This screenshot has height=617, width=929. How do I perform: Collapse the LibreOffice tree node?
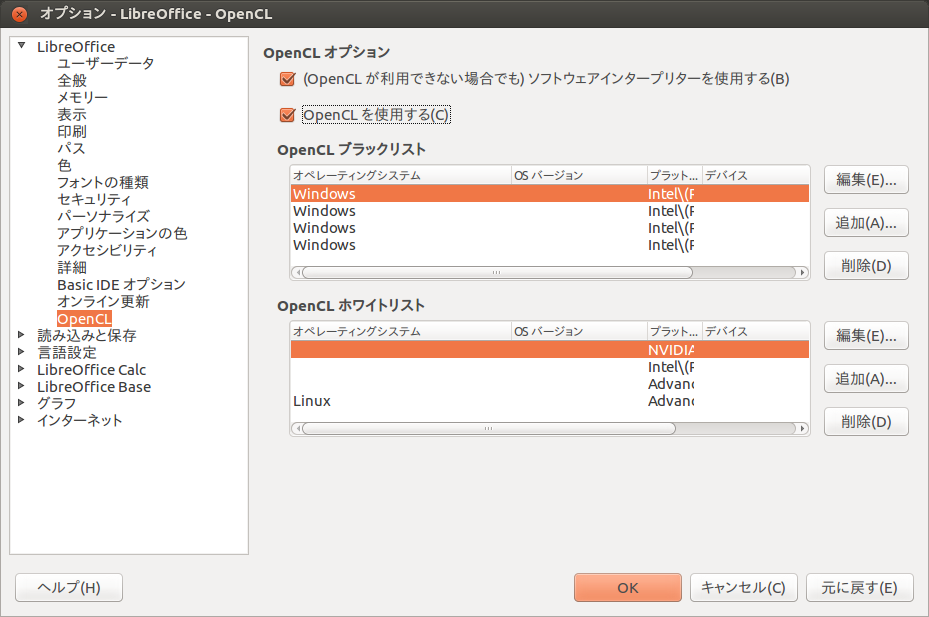[x=22, y=46]
